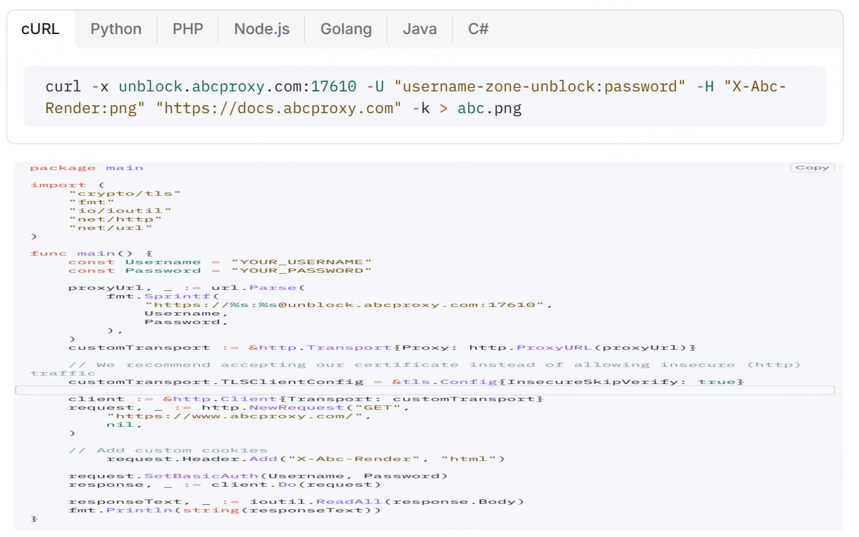Image resolution: width=859 pixels, height=537 pixels.
Task: Click the 'request.Header.Add("X-Abc-Render"' line
Action: [306, 459]
